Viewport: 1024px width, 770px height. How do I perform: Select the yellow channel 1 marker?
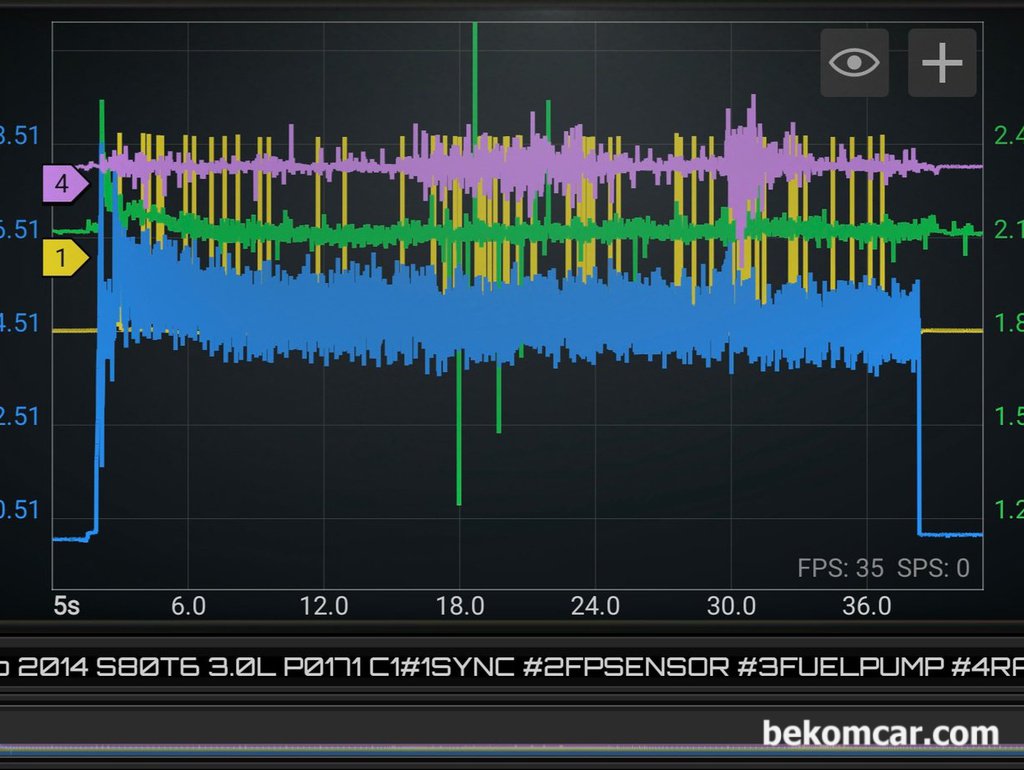click(65, 257)
